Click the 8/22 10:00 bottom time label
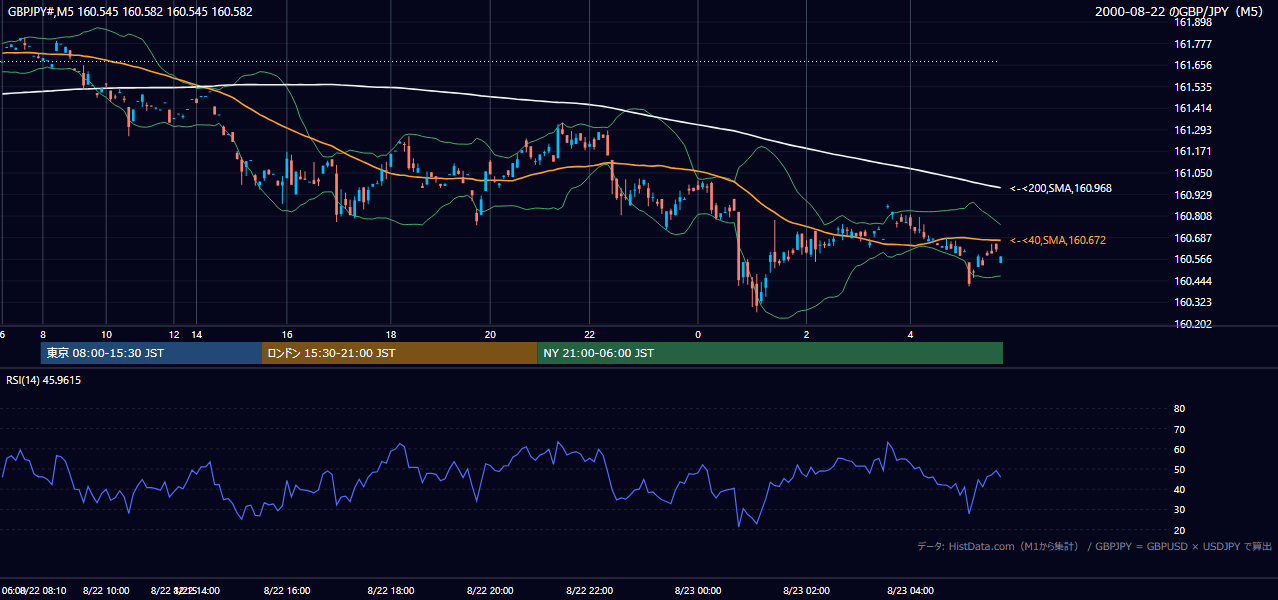This screenshot has width=1278, height=600. pos(104,590)
